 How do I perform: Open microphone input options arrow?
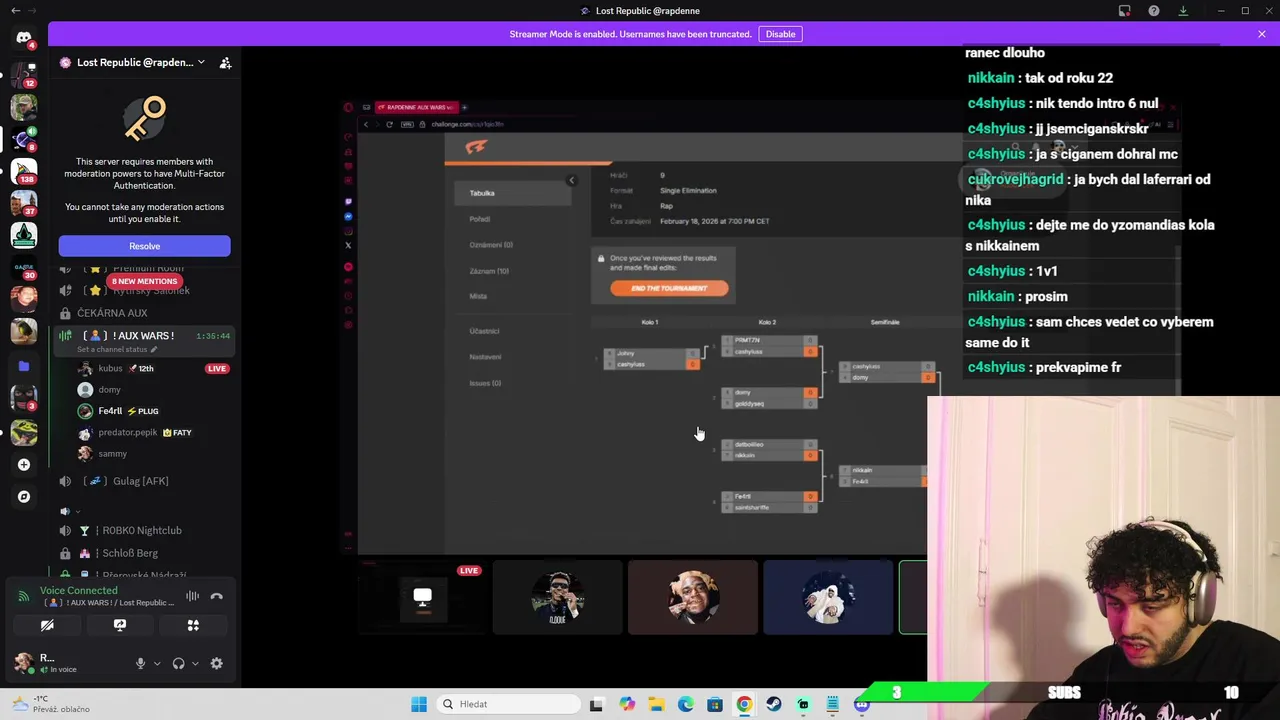(156, 663)
